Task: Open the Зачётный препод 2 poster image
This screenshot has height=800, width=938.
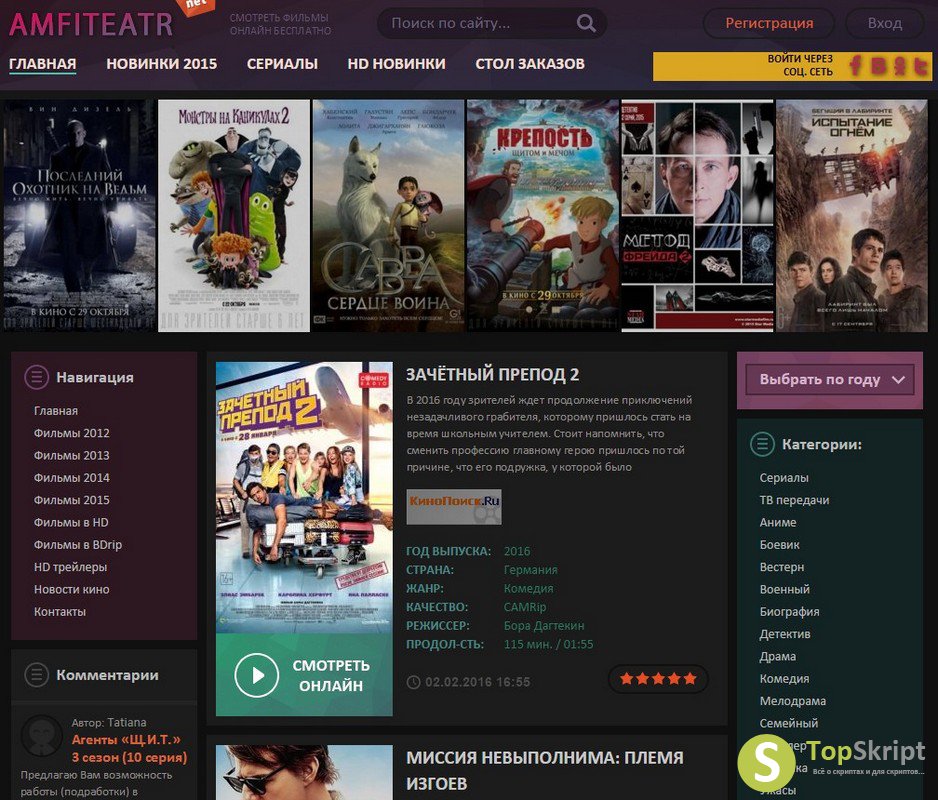Action: point(304,497)
